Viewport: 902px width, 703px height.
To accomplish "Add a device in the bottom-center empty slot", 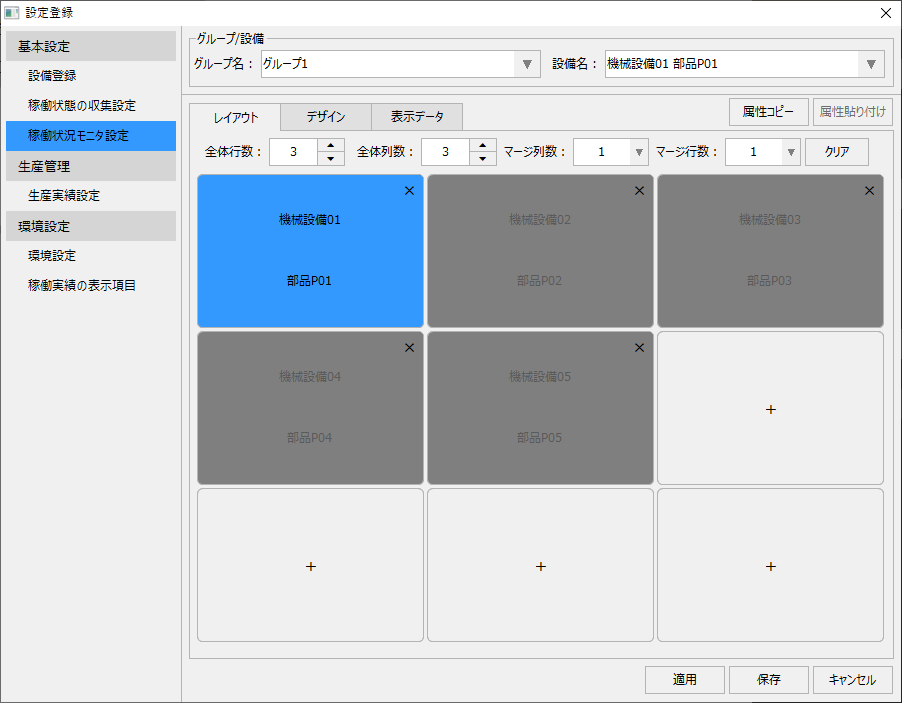I will pyautogui.click(x=540, y=565).
